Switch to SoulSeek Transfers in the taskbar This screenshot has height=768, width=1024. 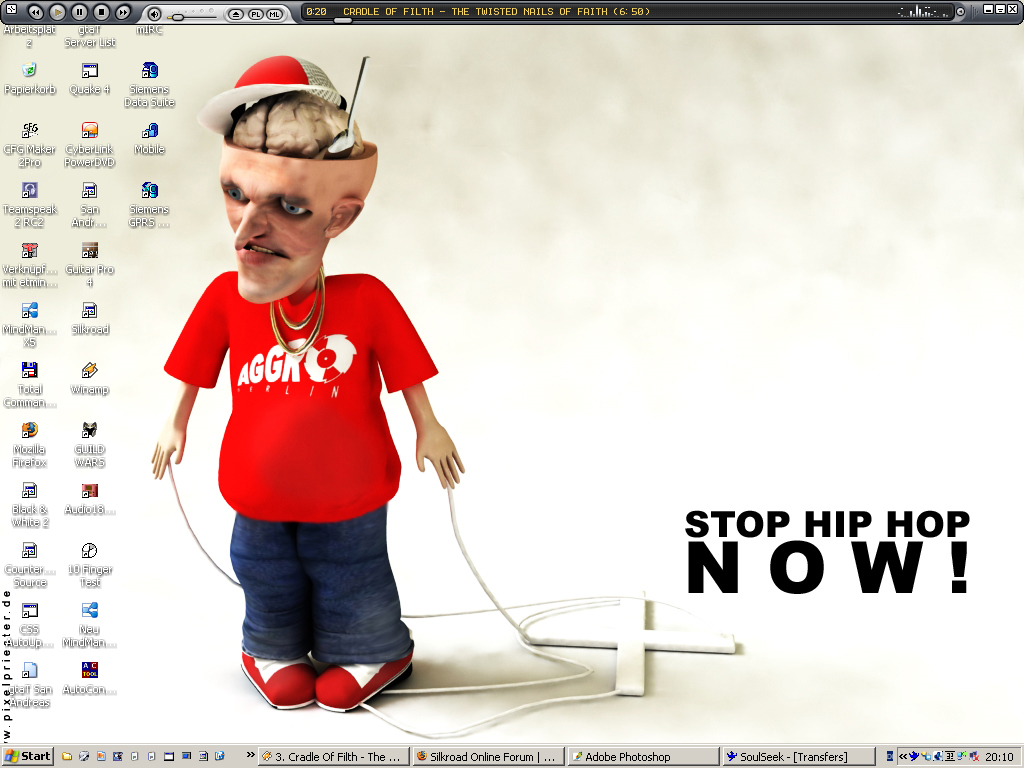(797, 757)
